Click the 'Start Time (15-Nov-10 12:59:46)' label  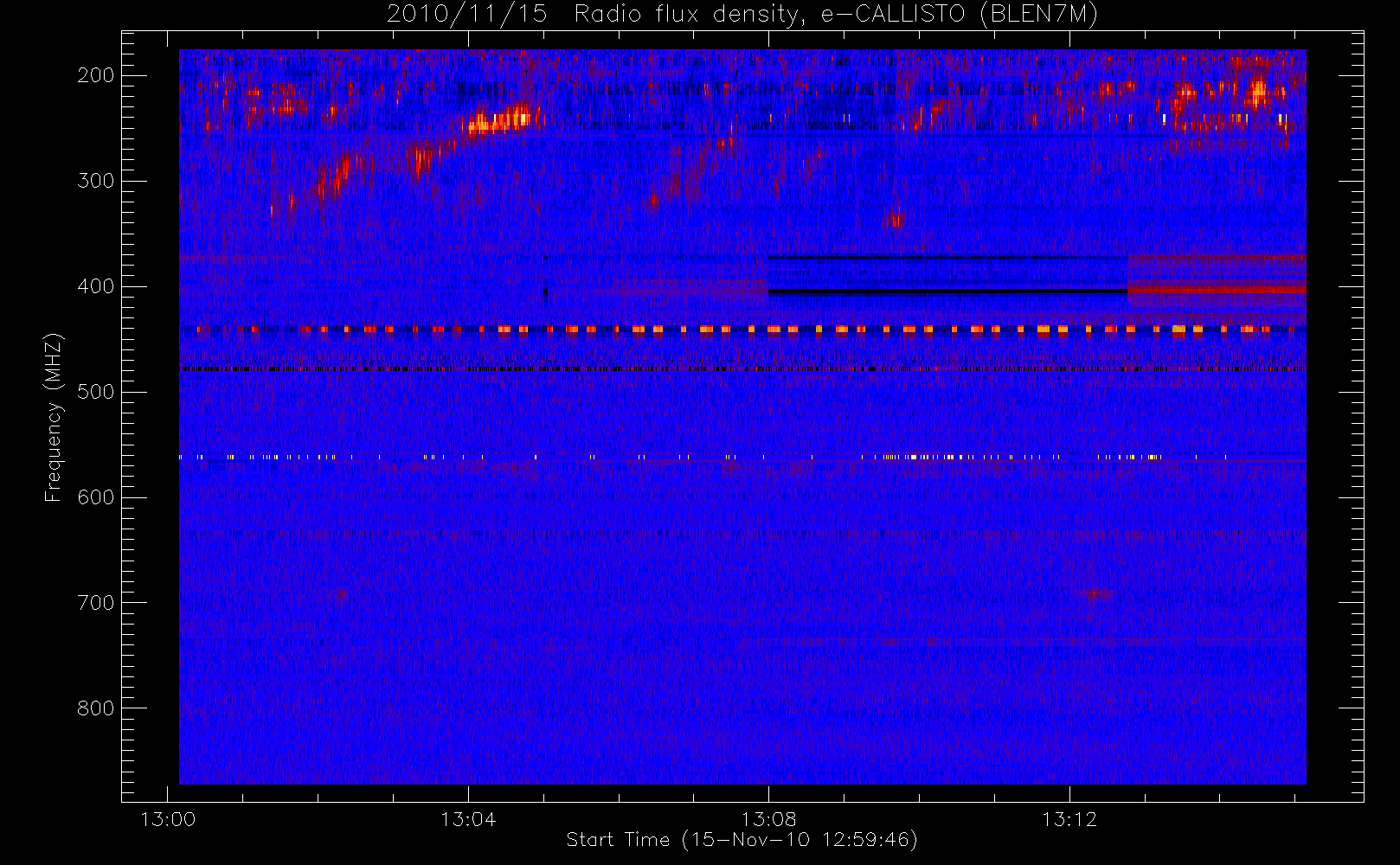click(742, 840)
